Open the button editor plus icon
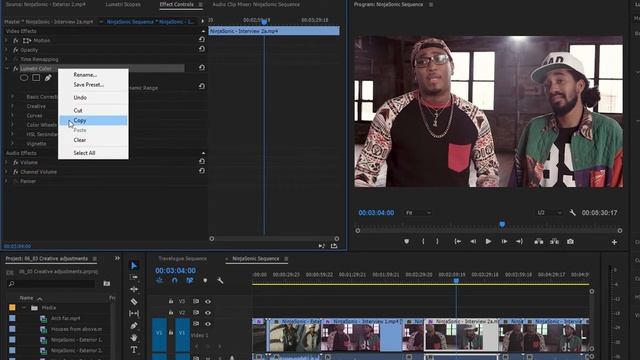Image resolution: width=640 pixels, height=360 pixels. [x=614, y=242]
